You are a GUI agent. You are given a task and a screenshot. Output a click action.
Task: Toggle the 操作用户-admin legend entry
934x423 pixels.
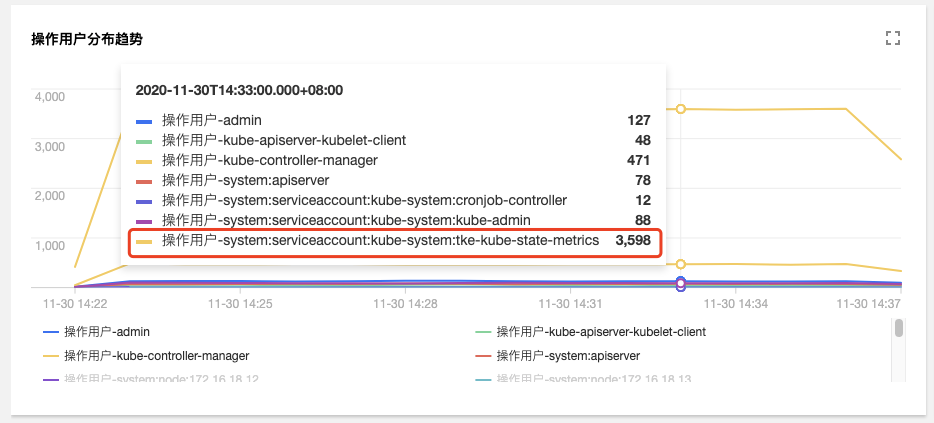(x=96, y=332)
